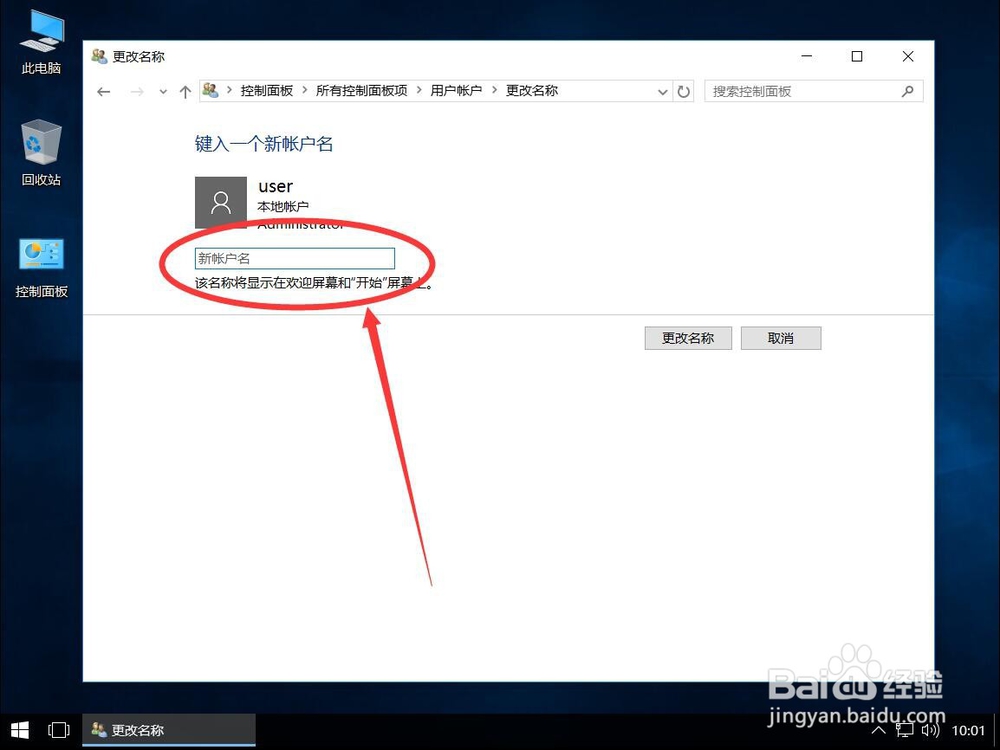
Task: Expand recent locations next to the forward arrow
Action: click(x=162, y=91)
